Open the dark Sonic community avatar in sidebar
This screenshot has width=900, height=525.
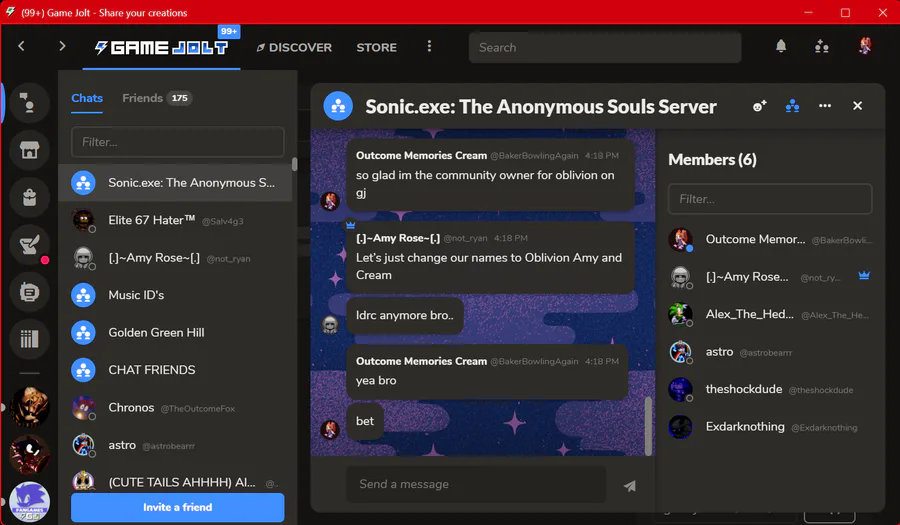click(29, 454)
